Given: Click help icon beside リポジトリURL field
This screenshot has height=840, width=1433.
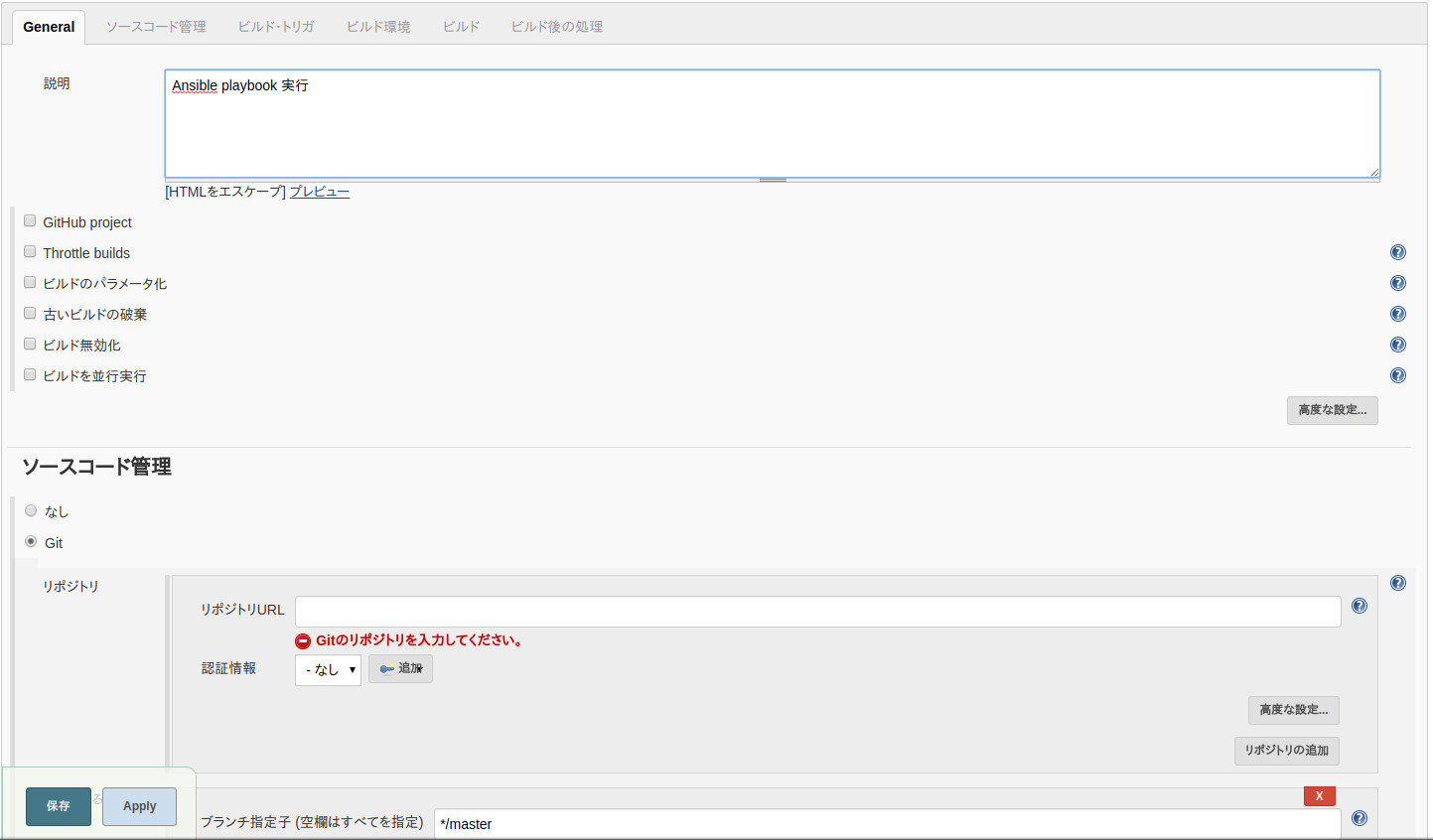Looking at the screenshot, I should pyautogui.click(x=1359, y=606).
